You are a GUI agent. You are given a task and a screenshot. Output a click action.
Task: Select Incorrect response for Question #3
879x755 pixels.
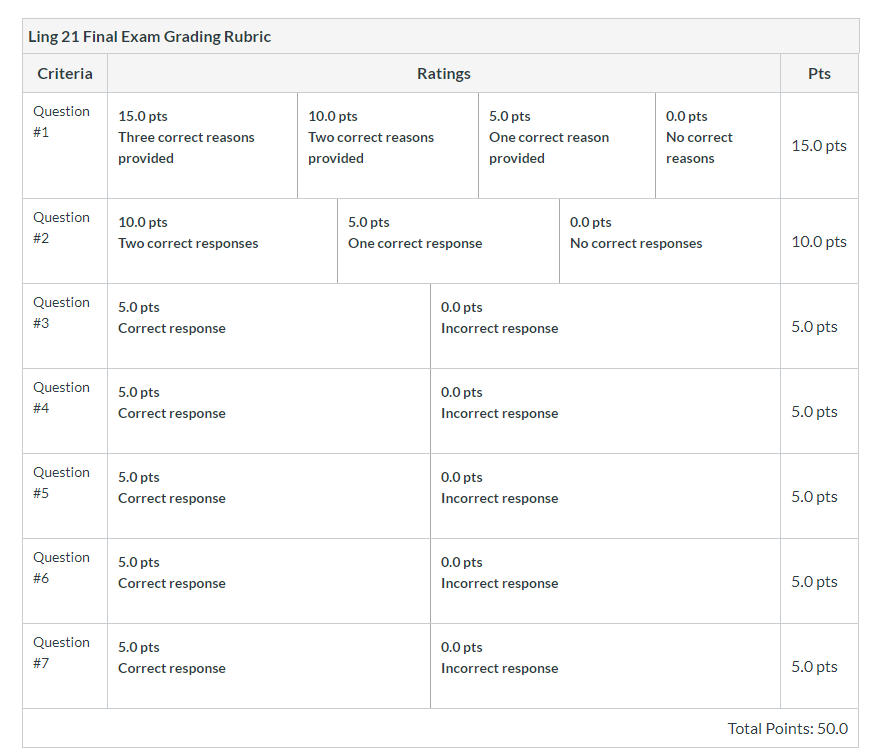coord(605,326)
